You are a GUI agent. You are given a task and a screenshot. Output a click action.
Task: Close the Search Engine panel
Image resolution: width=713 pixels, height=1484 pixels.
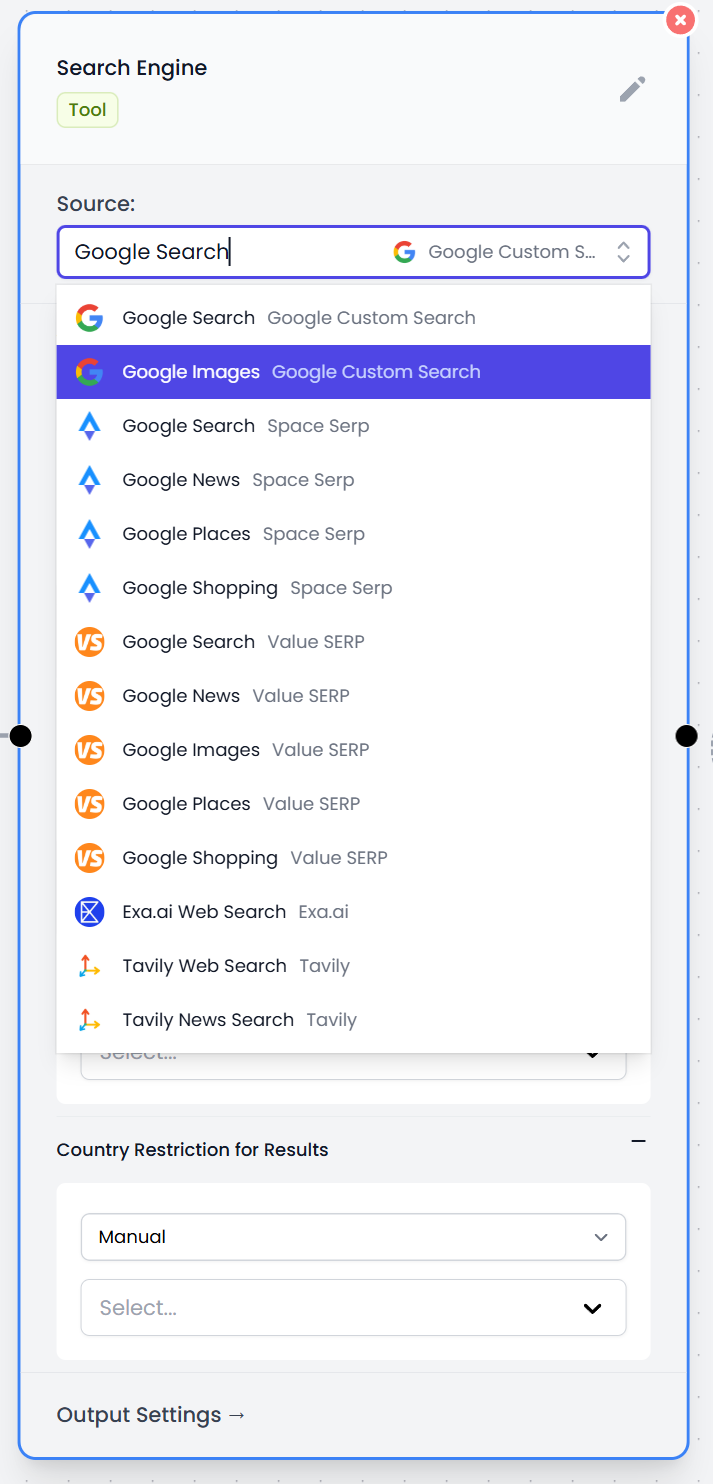coord(680,20)
